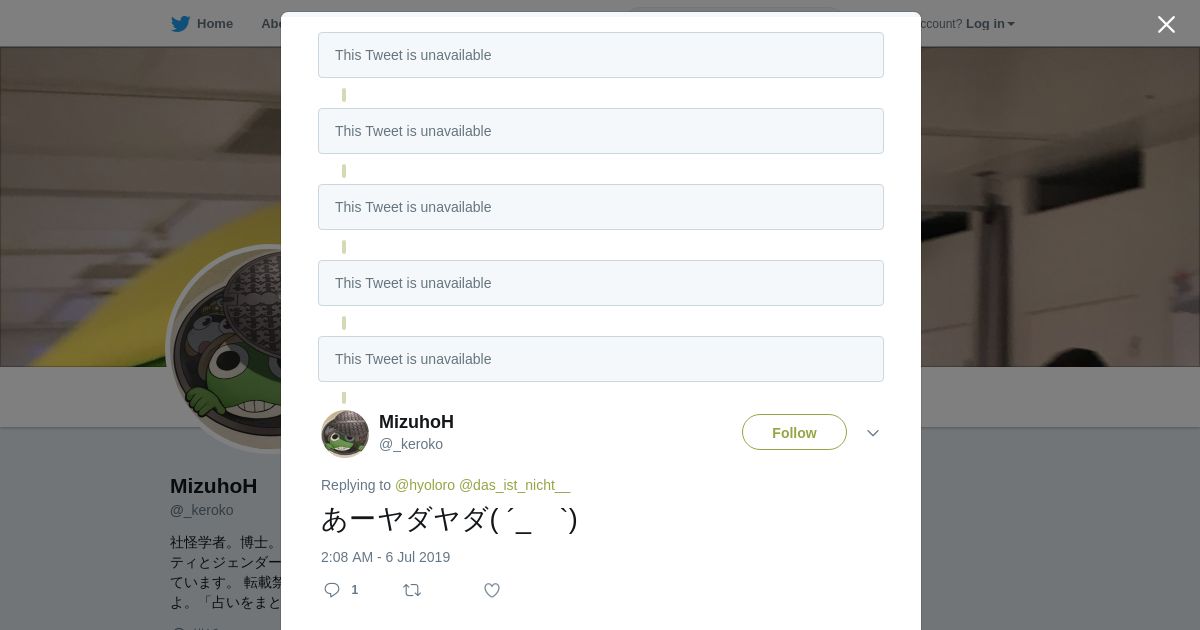Expand the tweet options chevron
The image size is (1200, 630).
pos(873,433)
